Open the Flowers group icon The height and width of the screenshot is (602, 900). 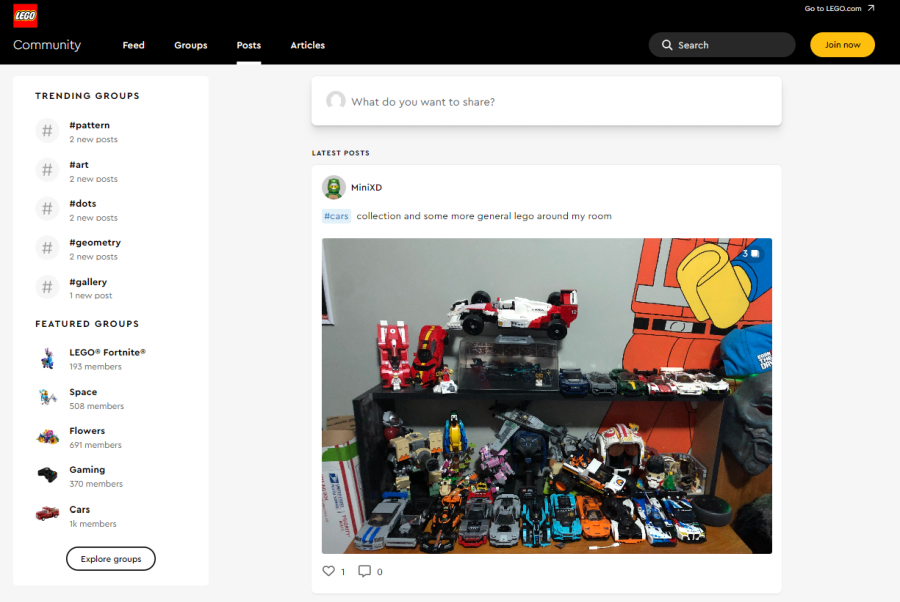click(x=47, y=437)
